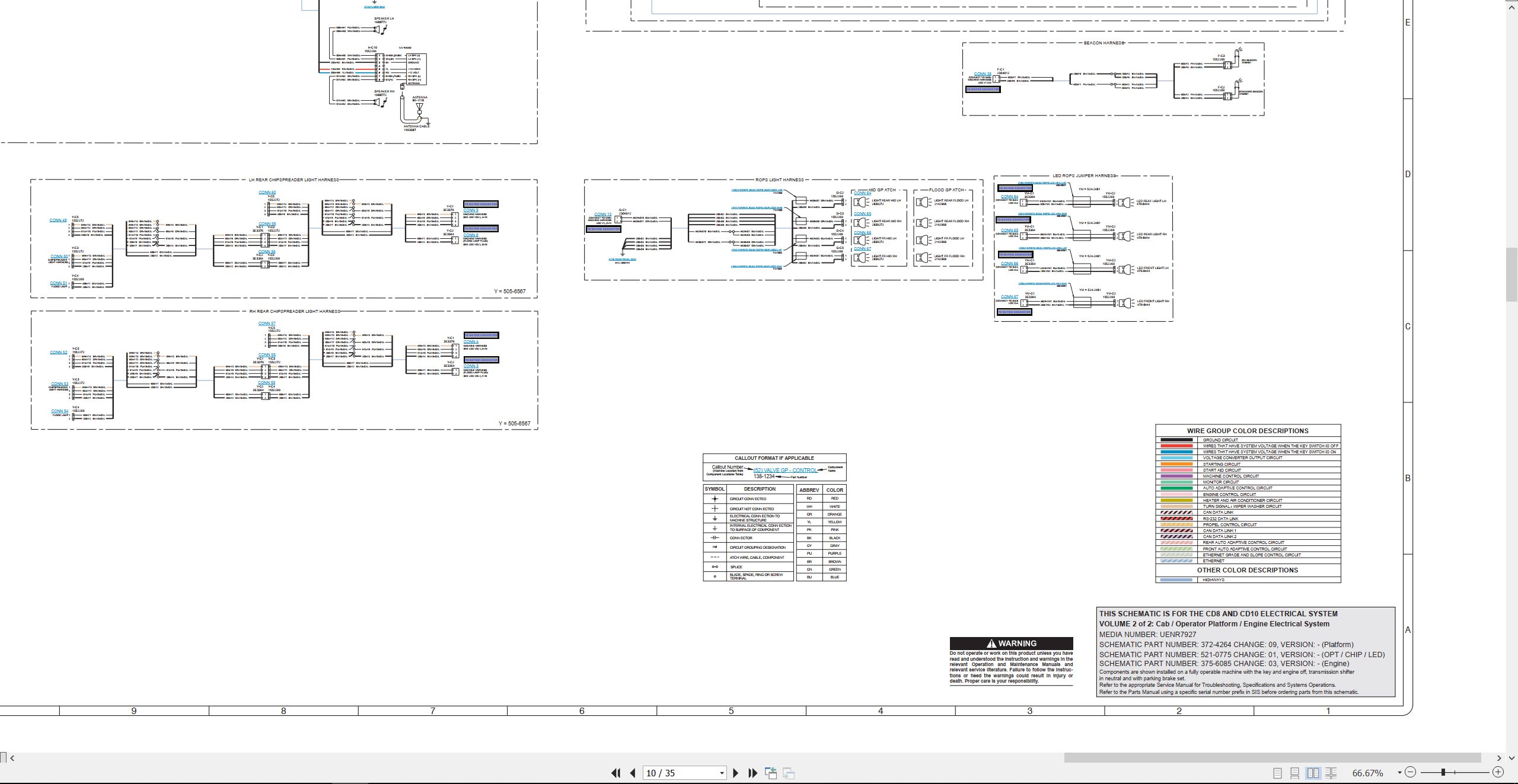This screenshot has height=784, width=1518.
Task: Open CONN 65 in LED ROPS jumper harness
Action: (1009, 231)
